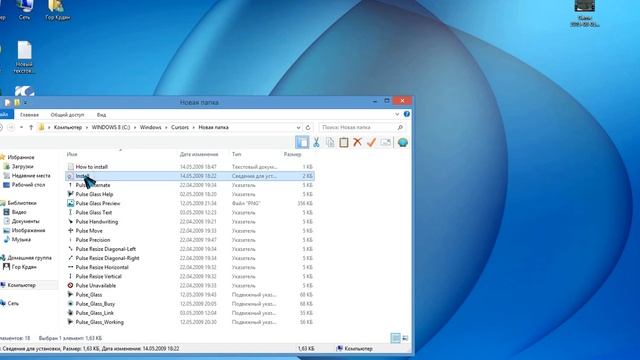The image size is (640, 360).
Task: Click the Copy pages icon in the toolbar
Action: (x=330, y=142)
